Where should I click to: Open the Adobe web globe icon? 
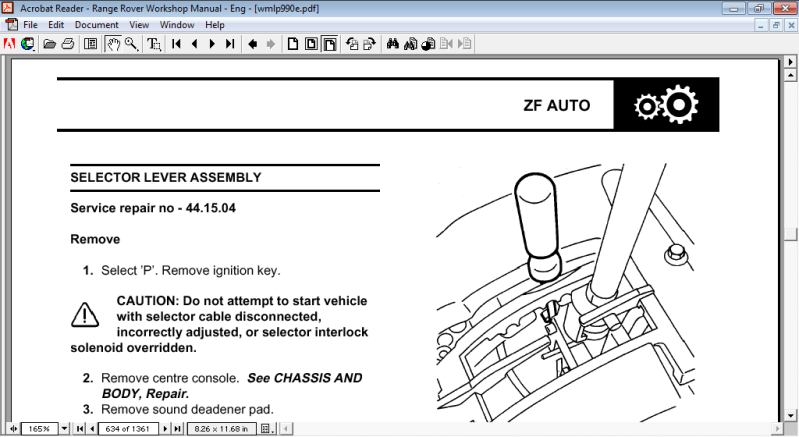coord(28,44)
